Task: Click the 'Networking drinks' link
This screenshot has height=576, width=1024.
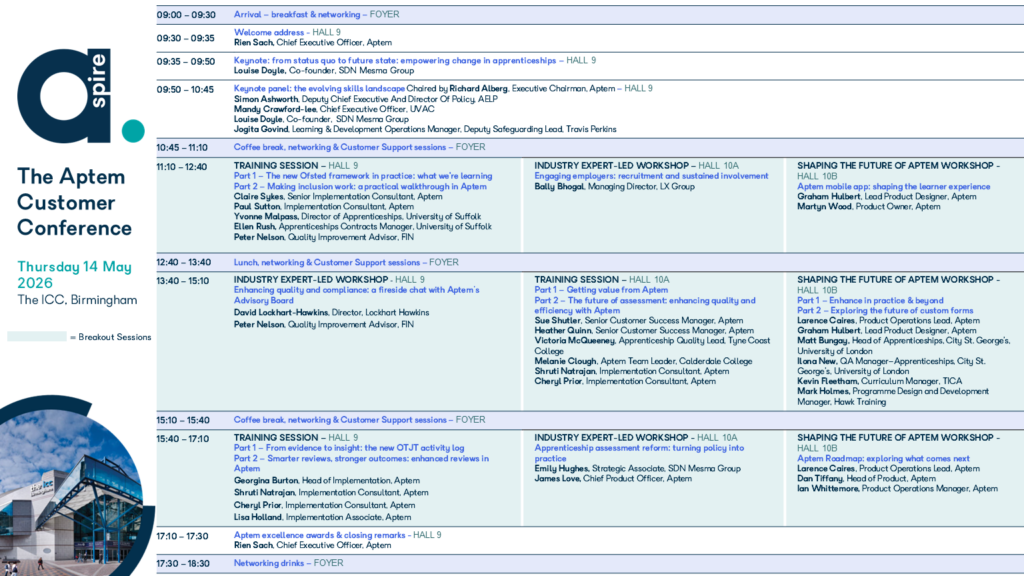Action: (268, 562)
